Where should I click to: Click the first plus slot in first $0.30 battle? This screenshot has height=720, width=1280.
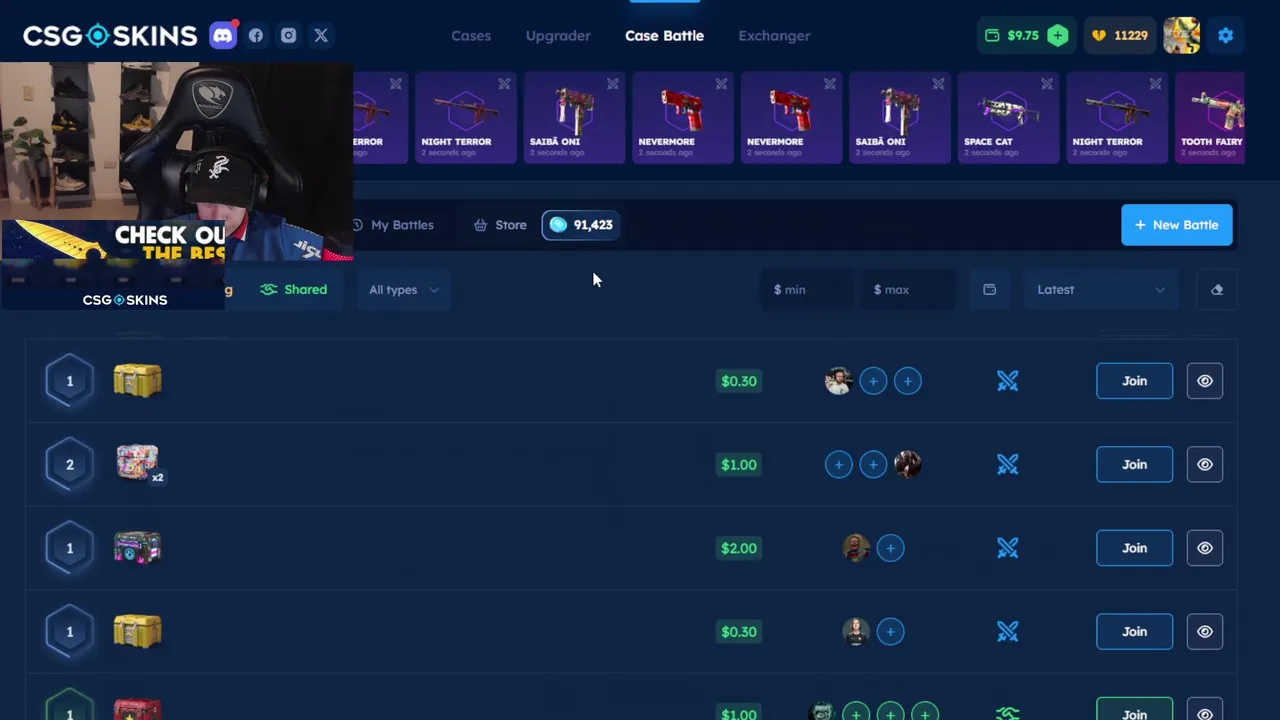coord(873,381)
